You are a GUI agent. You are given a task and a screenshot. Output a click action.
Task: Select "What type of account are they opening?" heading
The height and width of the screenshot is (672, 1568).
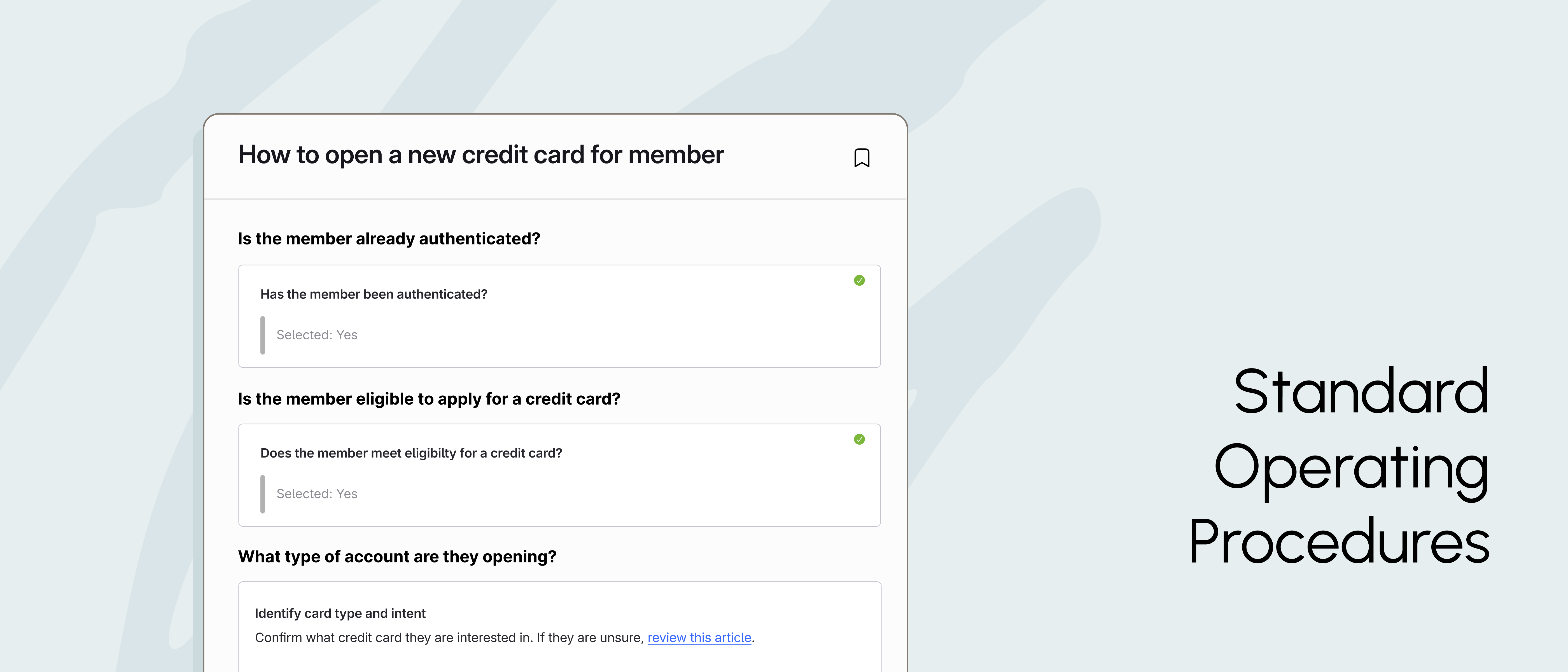tap(397, 556)
